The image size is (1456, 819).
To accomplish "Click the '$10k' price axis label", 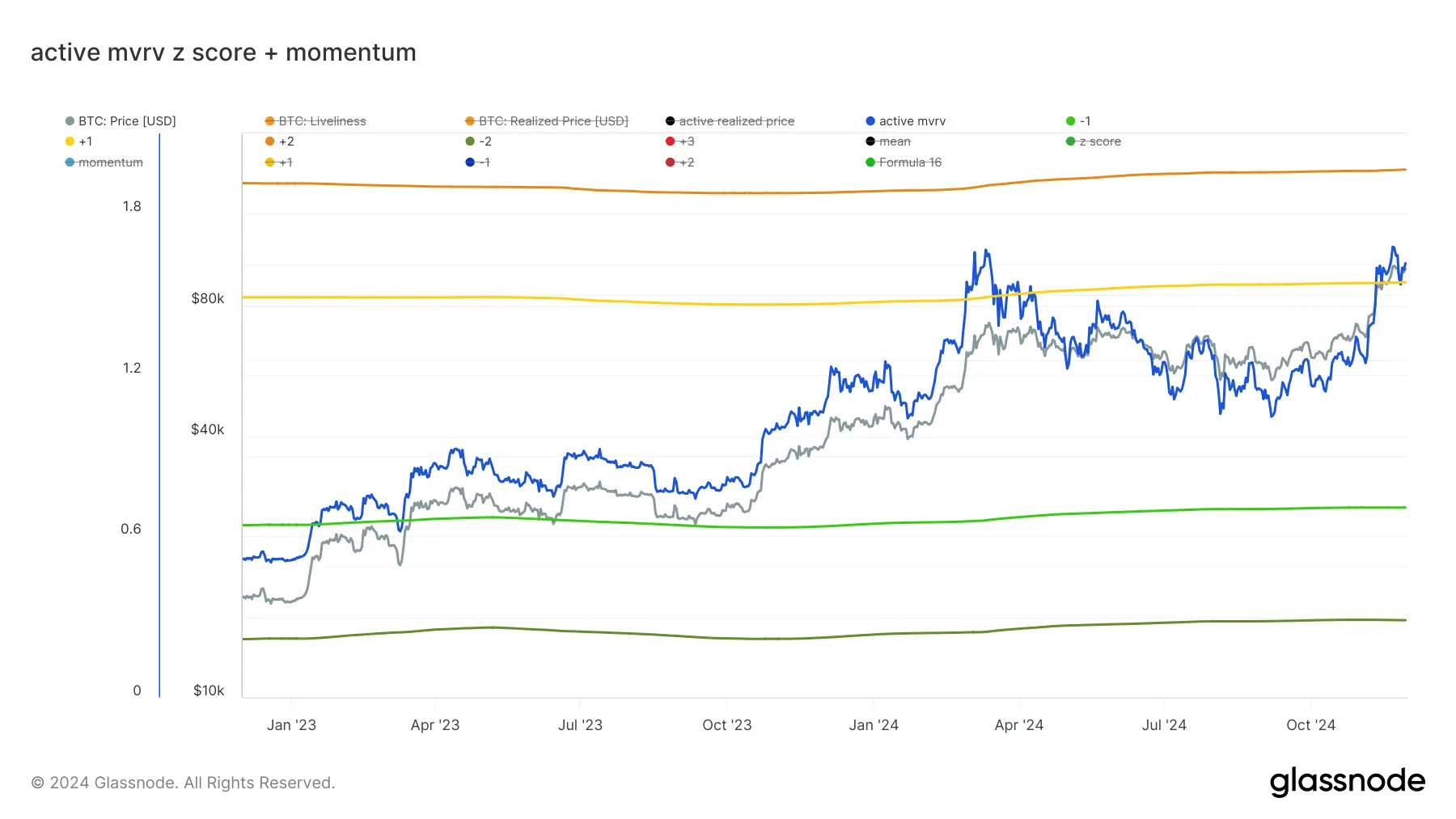I will click(209, 690).
